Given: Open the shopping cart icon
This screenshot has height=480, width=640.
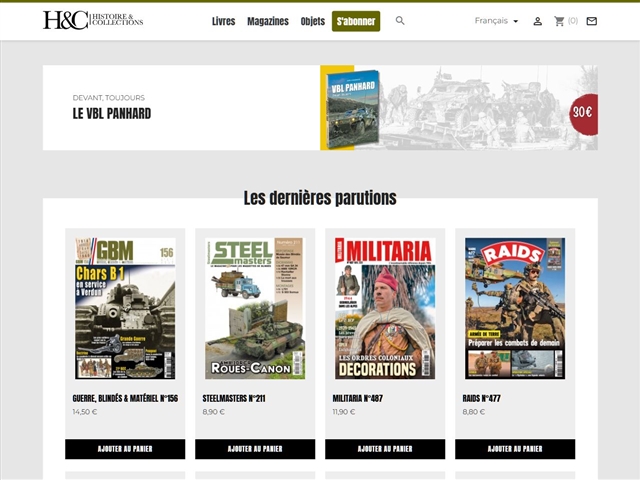Looking at the screenshot, I should (x=559, y=21).
